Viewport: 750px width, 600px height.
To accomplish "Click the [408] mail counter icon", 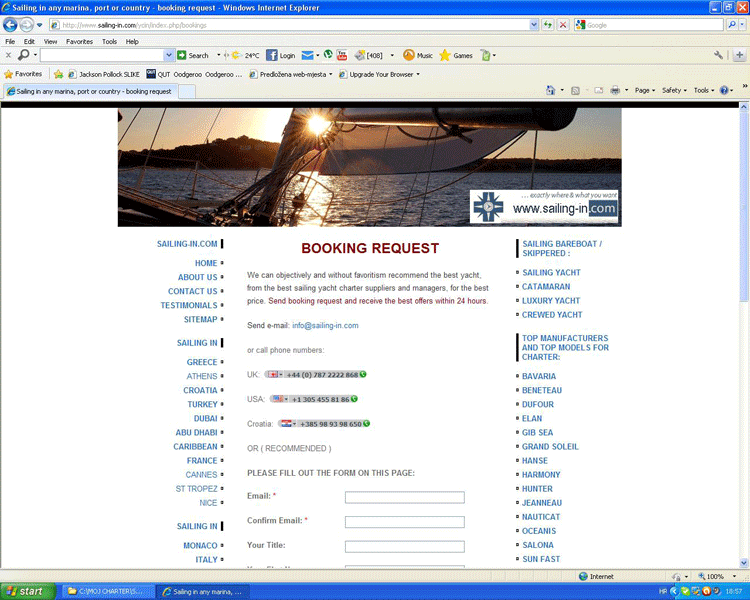I will [369, 56].
